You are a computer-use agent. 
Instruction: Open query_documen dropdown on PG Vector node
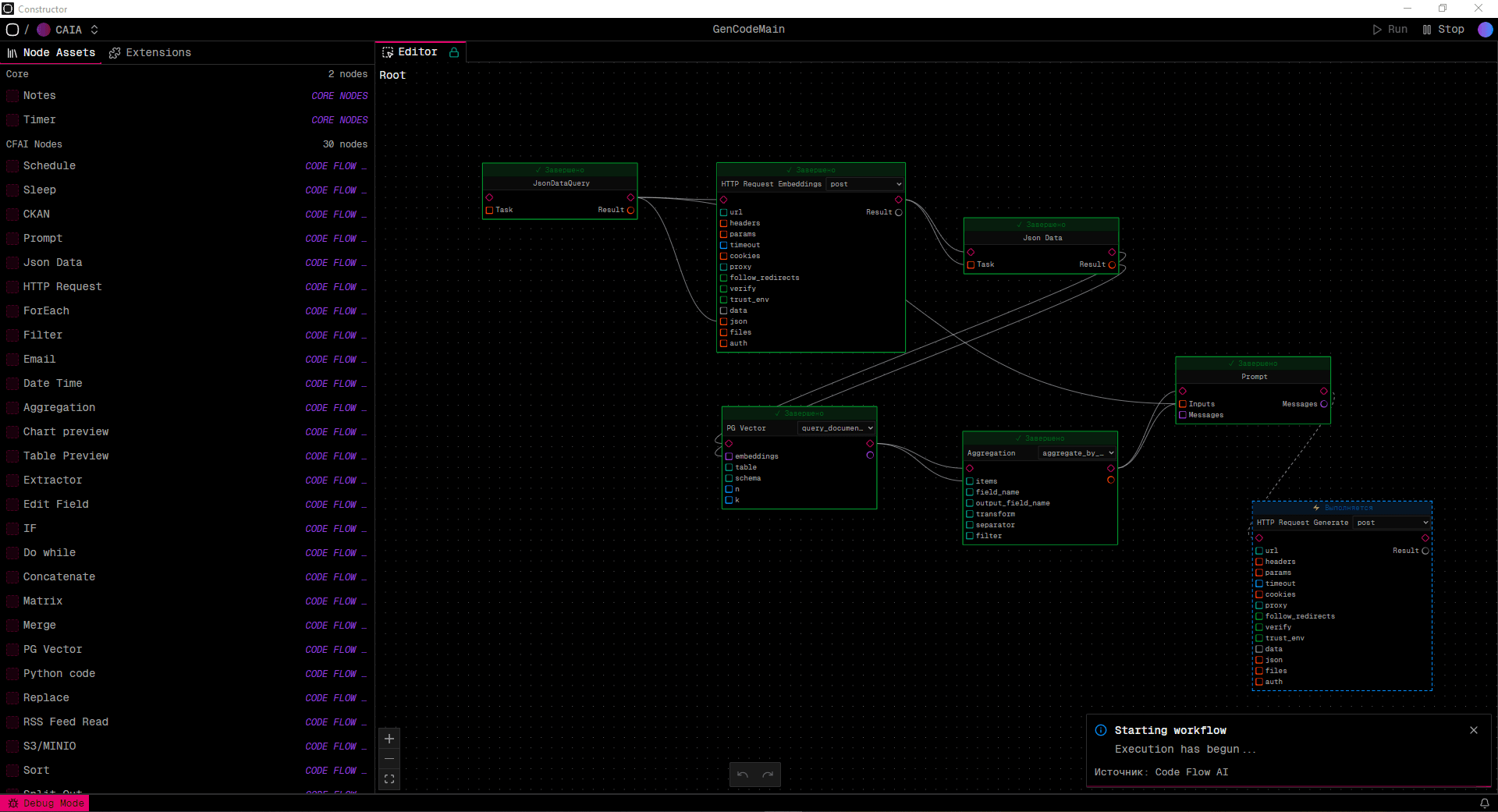[x=836, y=428]
